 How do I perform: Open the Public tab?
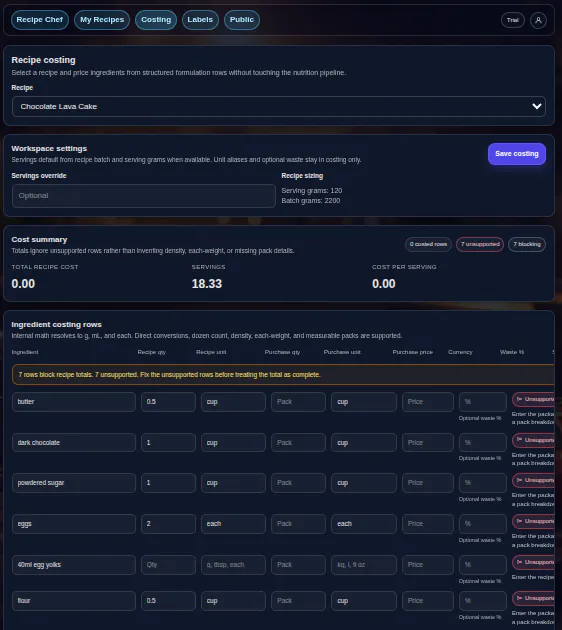click(242, 20)
